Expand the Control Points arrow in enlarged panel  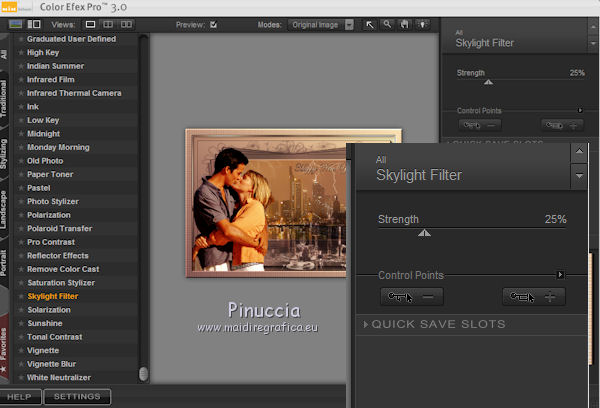[x=560, y=274]
